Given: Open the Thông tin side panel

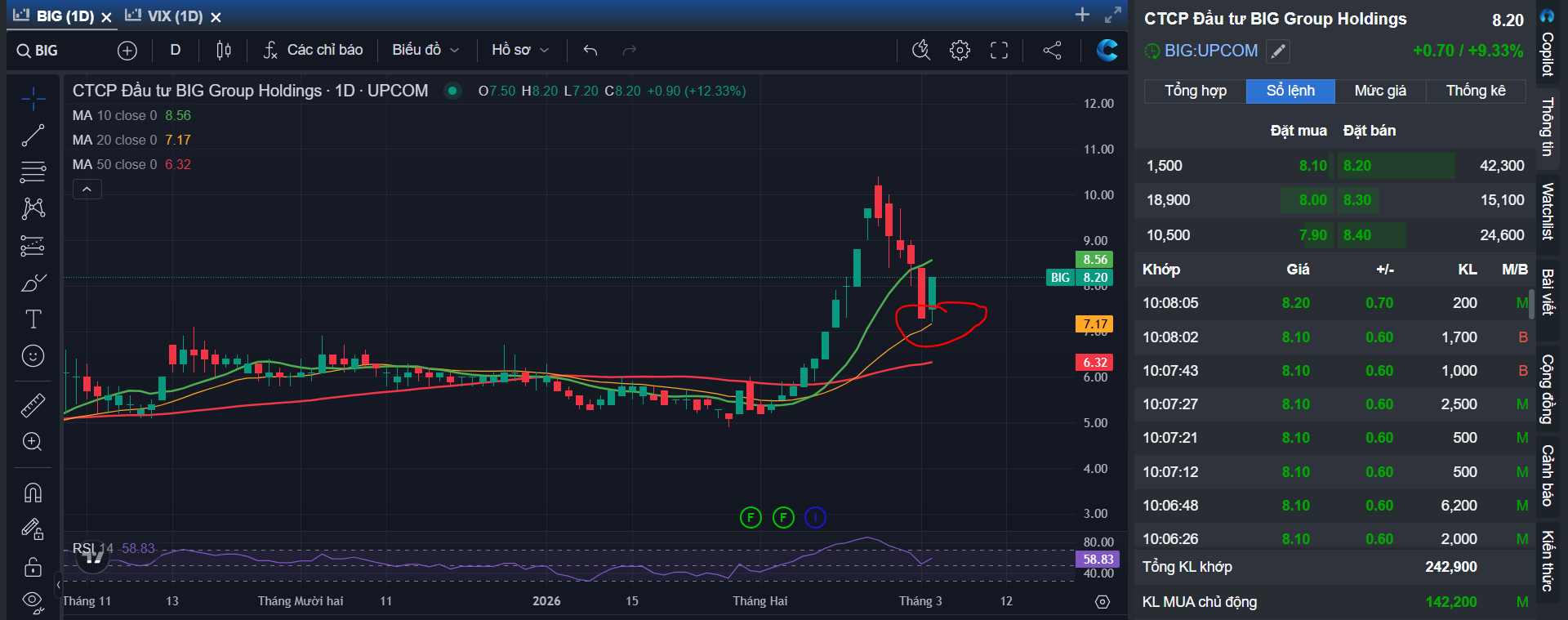Looking at the screenshot, I should pos(1548,127).
